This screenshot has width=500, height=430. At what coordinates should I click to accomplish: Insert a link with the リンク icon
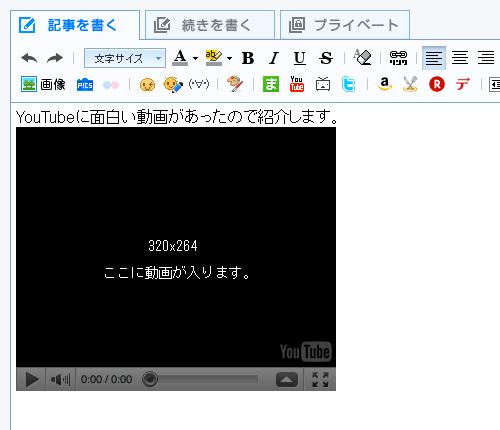point(398,58)
